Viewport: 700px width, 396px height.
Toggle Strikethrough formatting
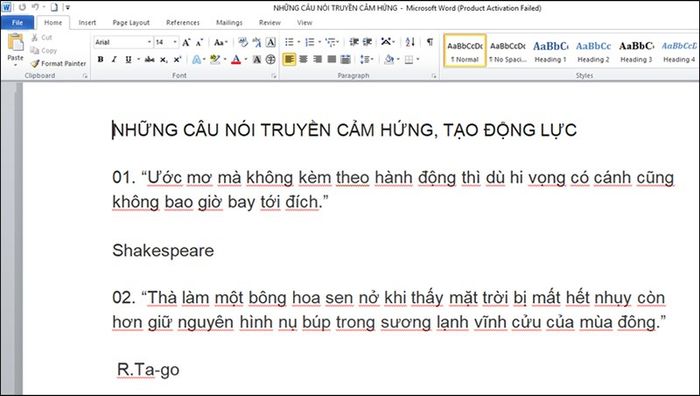150,59
